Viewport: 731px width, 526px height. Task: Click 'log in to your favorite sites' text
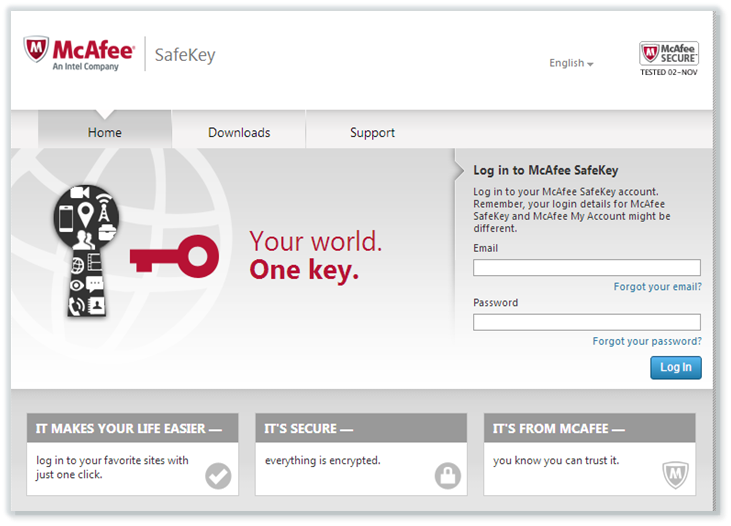[x=112, y=467]
